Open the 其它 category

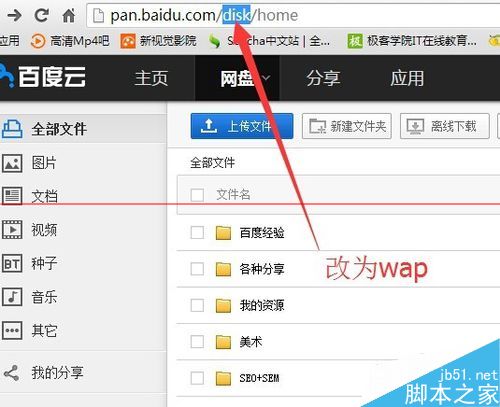[44, 330]
